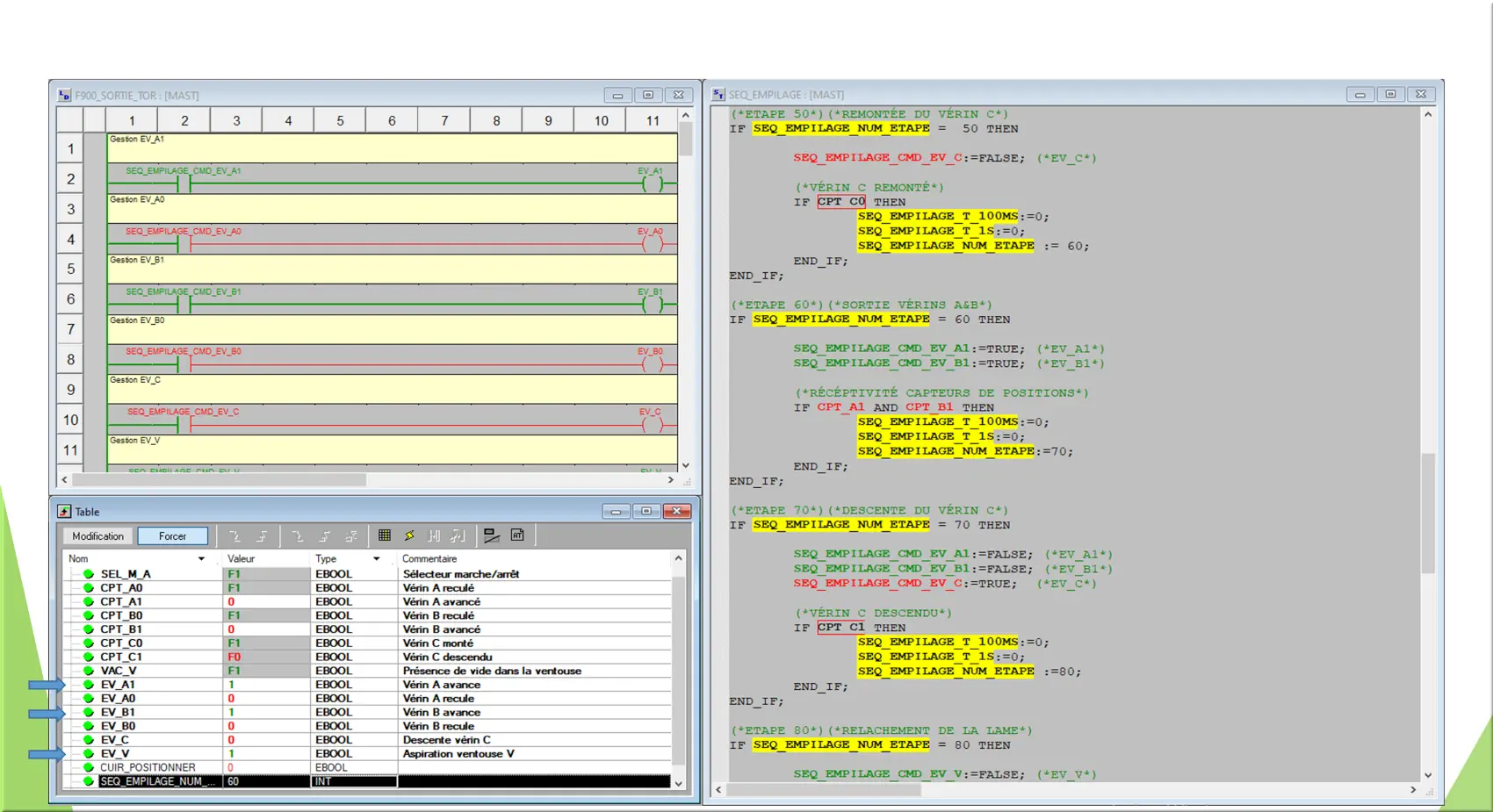Click the AT extended-strings icon in Table toolbar
This screenshot has width=1493, height=812.
click(x=517, y=535)
